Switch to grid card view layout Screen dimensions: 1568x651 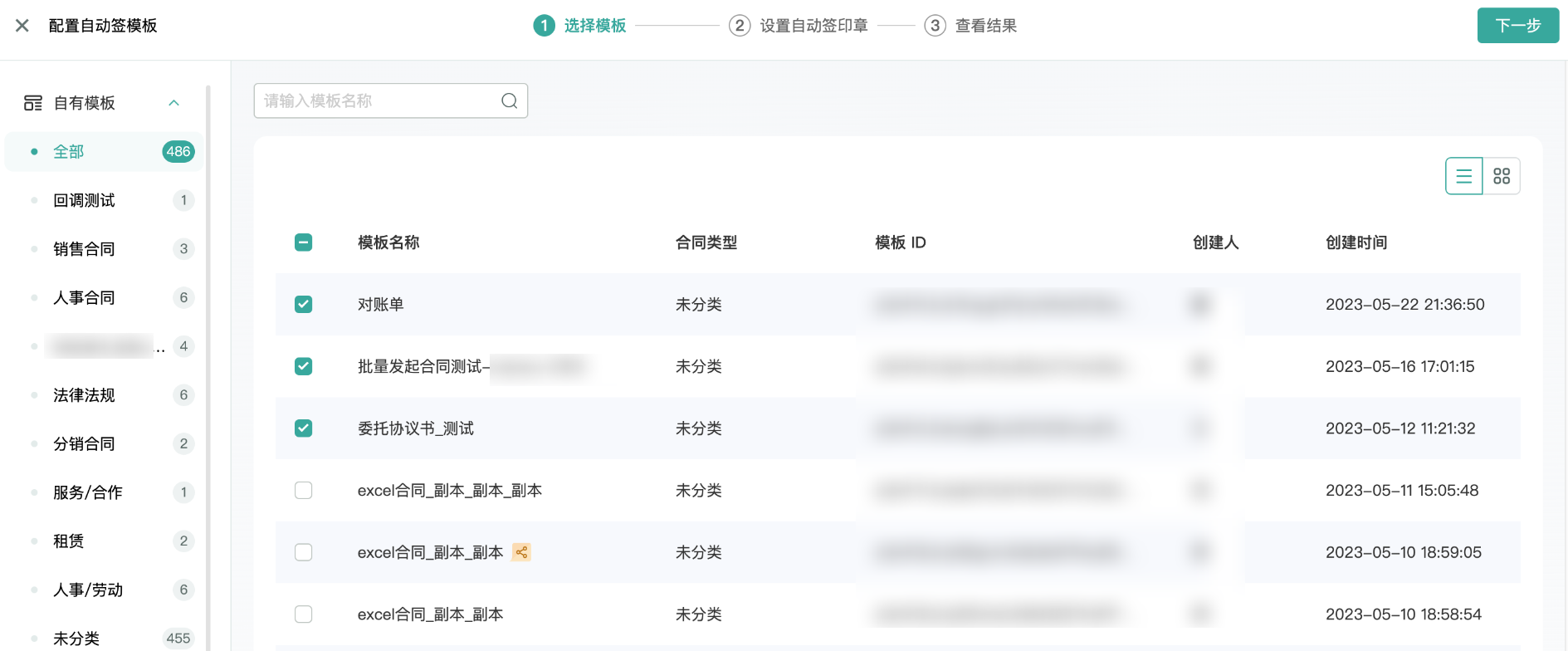tap(1502, 176)
